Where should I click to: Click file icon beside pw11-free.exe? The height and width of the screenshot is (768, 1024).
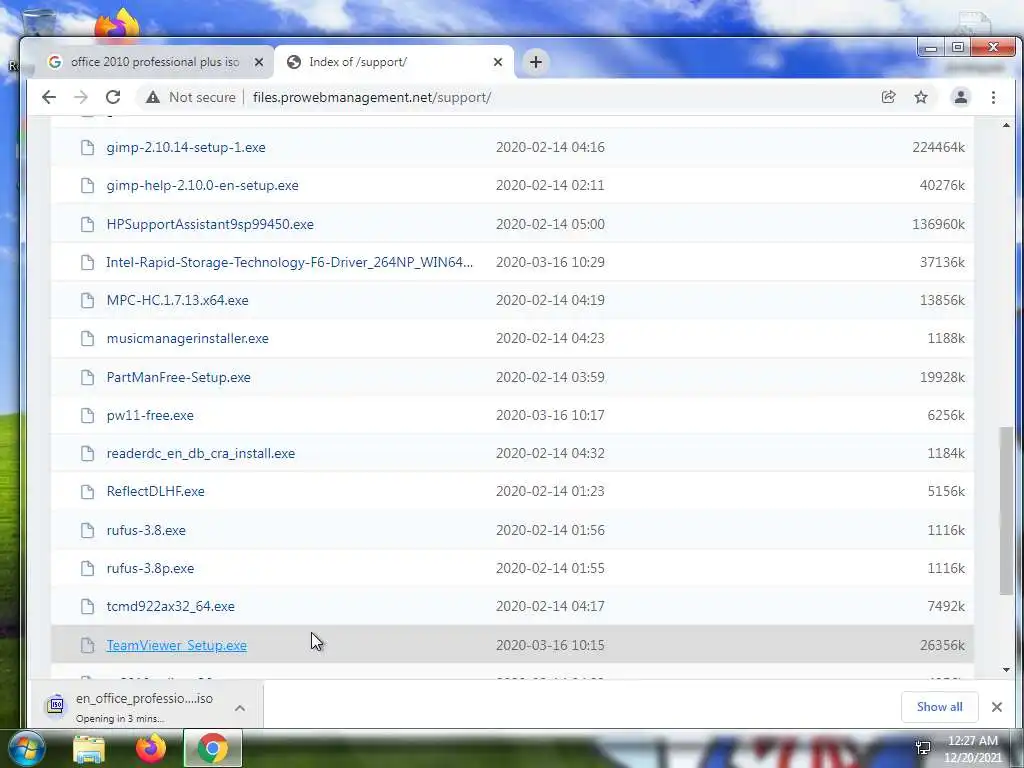pyautogui.click(x=87, y=415)
